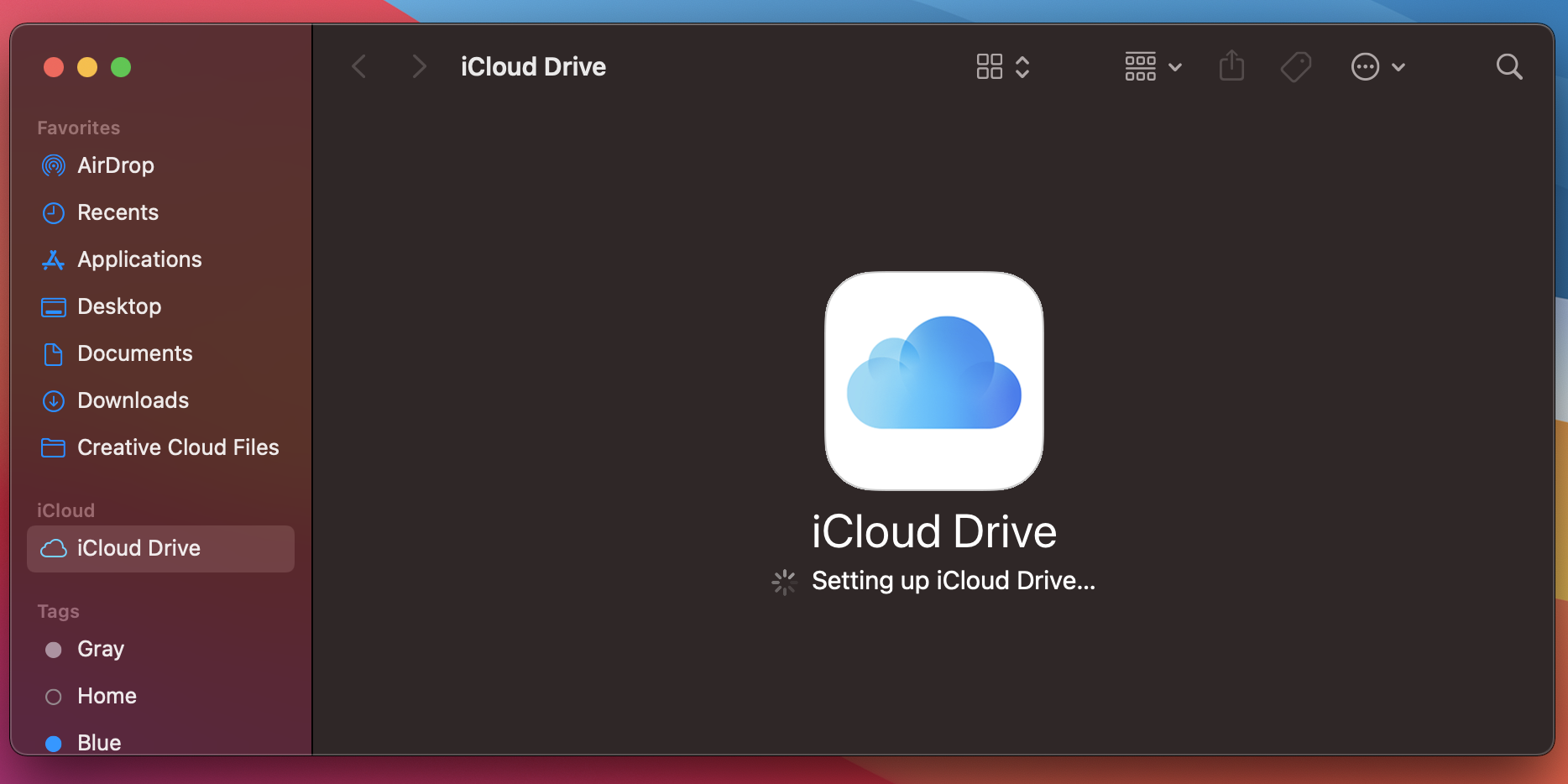Click the Group items grid icon
Viewport: 1568px width, 784px height.
pyautogui.click(x=1140, y=66)
